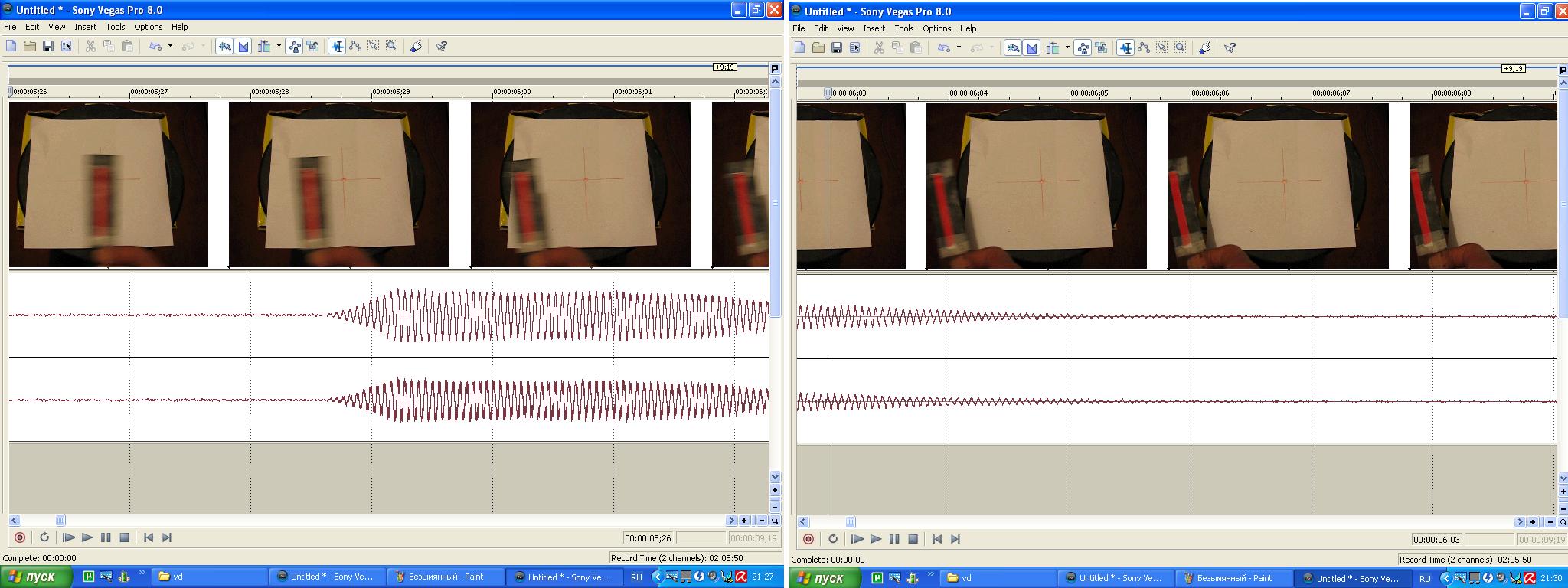Click New project icon in left window toolbar
The image size is (1568, 588).
(11, 47)
